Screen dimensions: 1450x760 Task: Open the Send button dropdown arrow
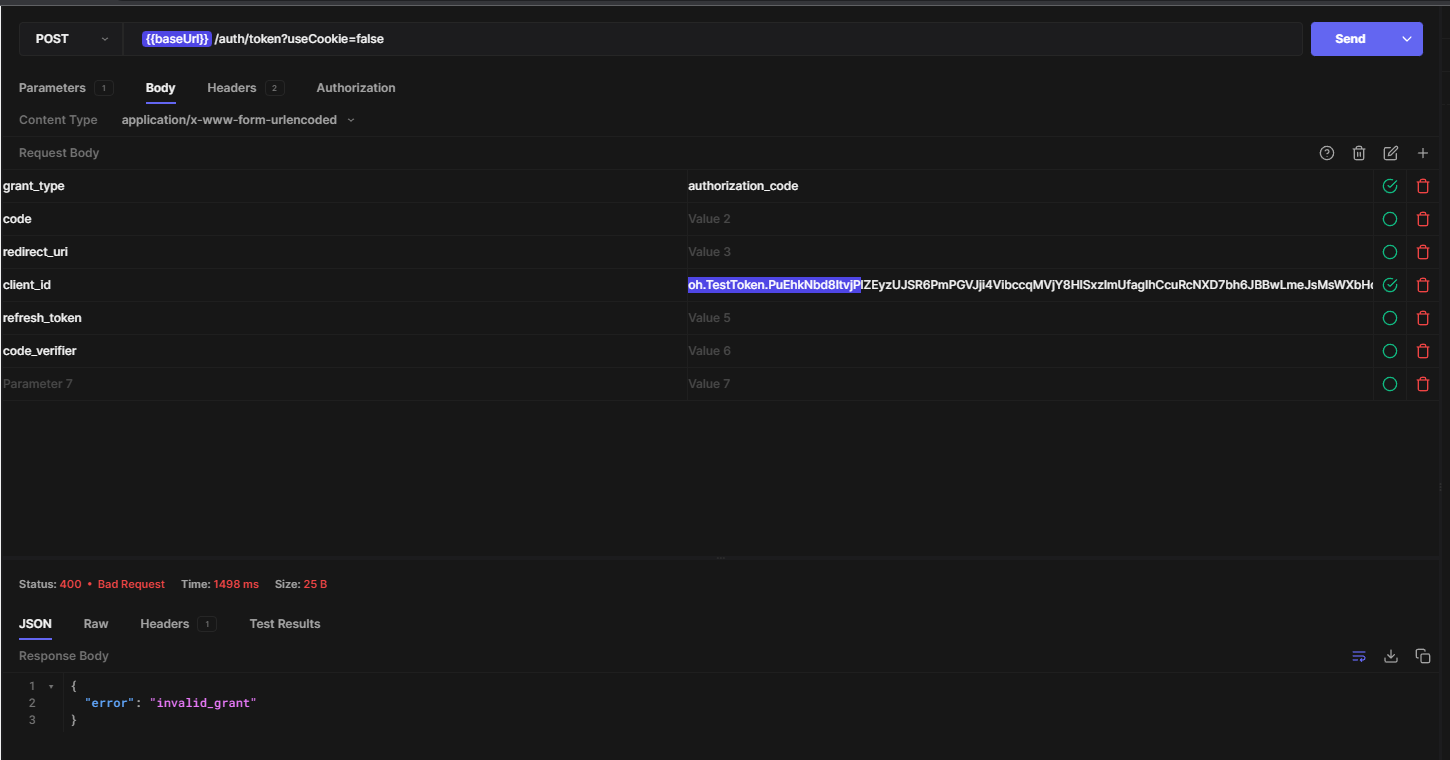point(1407,39)
